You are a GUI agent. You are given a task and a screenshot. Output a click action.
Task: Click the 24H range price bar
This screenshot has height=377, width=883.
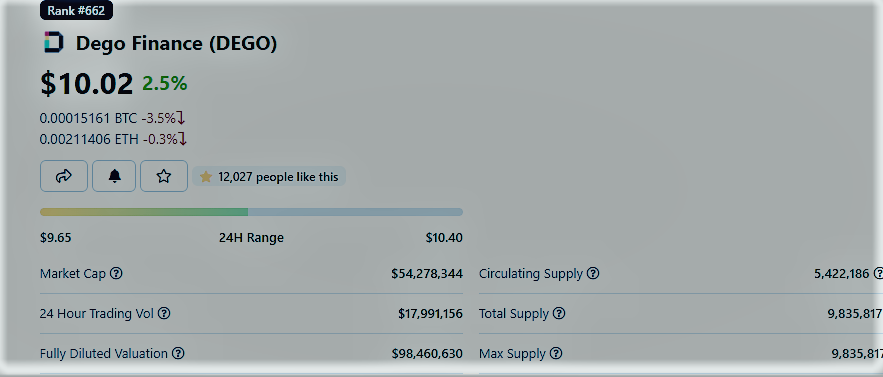point(251,212)
